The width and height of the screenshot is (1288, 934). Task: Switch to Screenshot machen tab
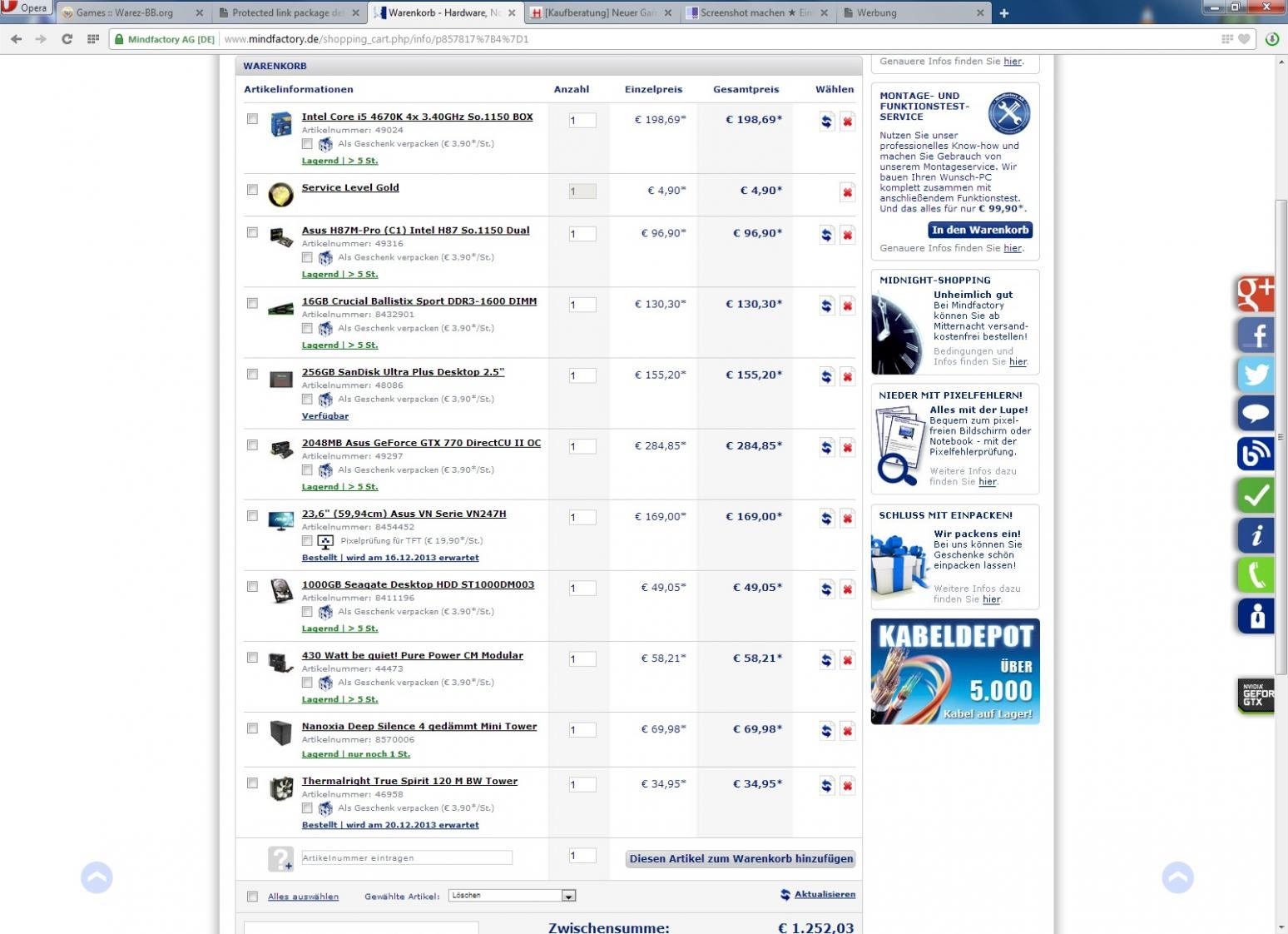click(x=757, y=12)
